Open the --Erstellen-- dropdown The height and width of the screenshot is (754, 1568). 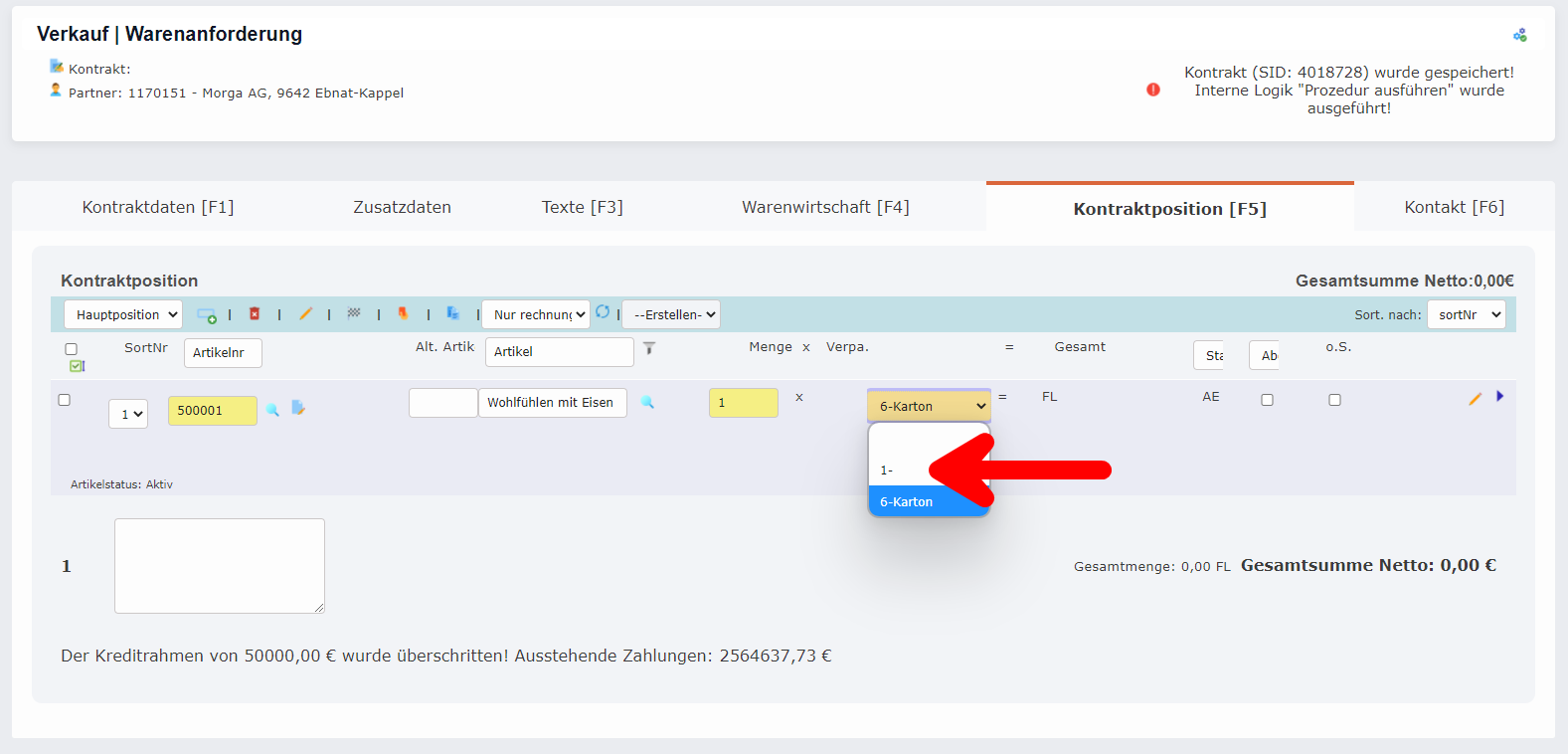[671, 314]
